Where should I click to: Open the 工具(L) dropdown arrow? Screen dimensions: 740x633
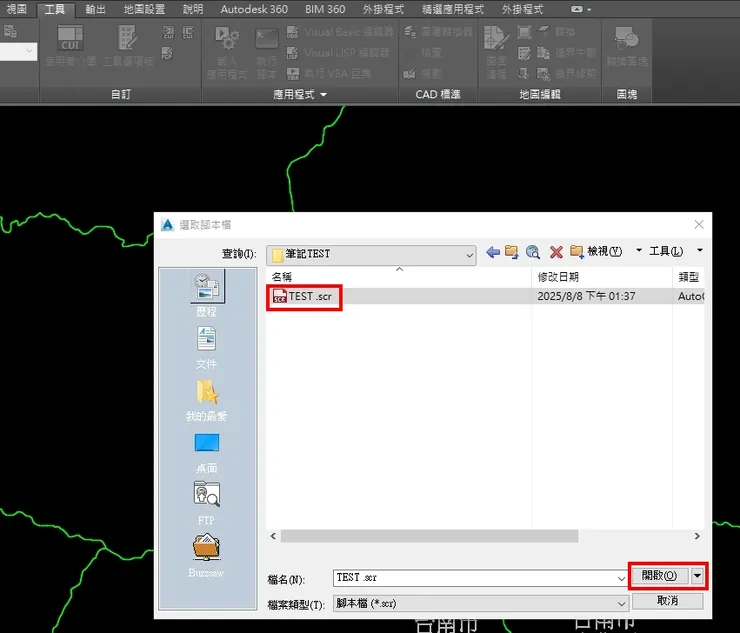[x=700, y=250]
